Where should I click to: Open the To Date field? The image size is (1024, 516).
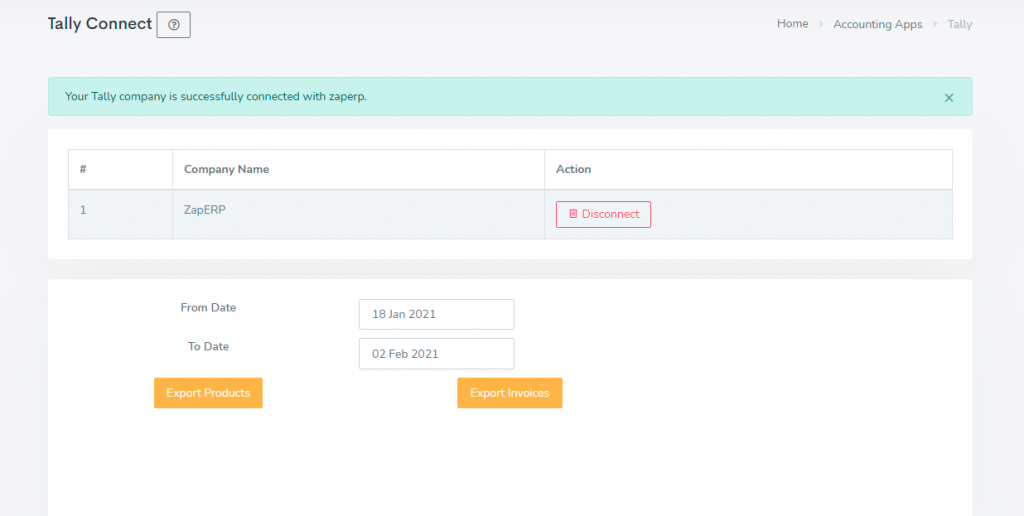pyautogui.click(x=436, y=354)
